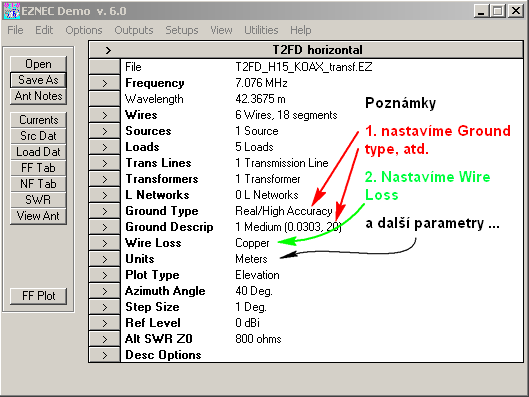Click the arrow button beside the T2FD horizontal title

click(x=108, y=50)
